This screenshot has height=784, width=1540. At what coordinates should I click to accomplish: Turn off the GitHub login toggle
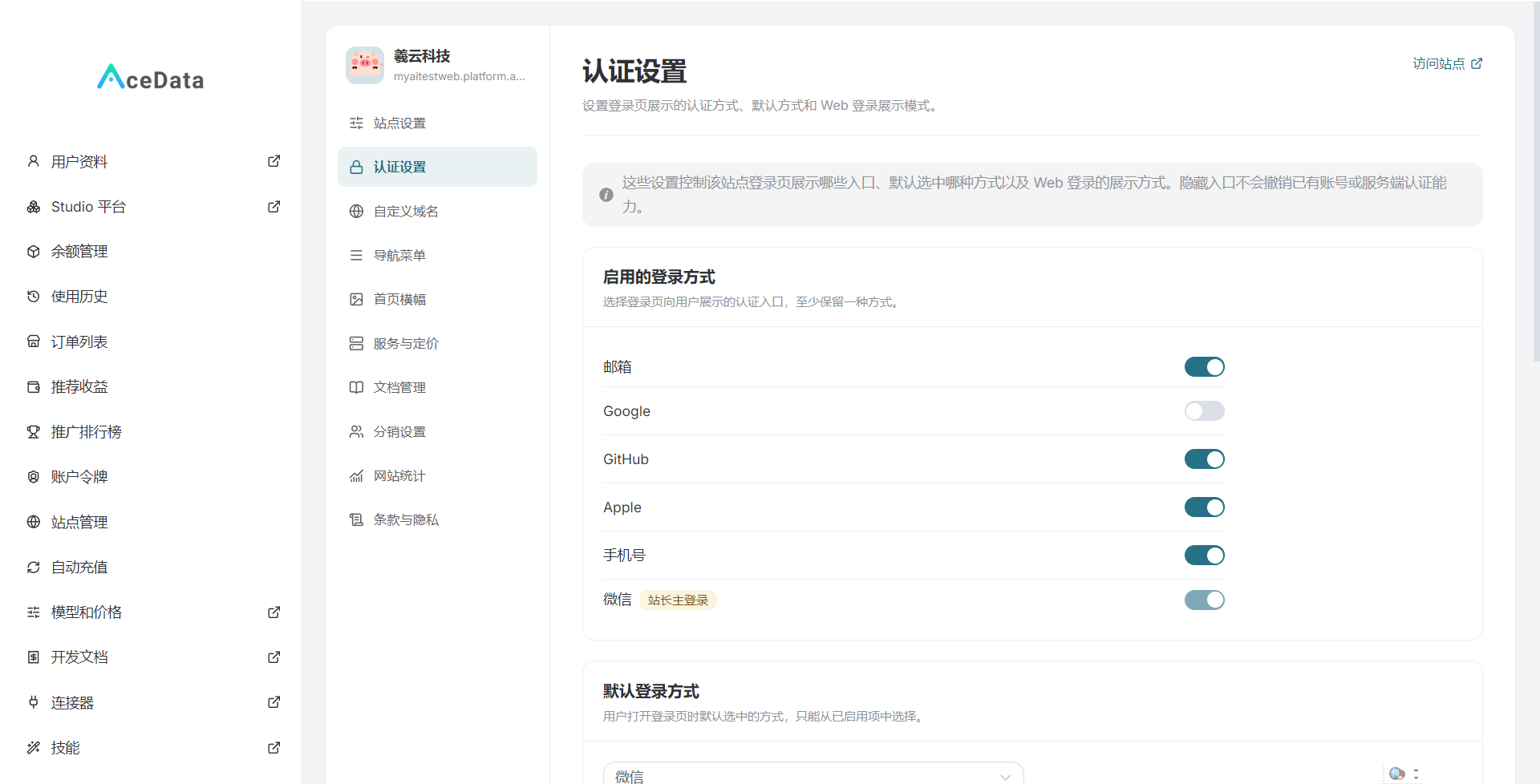pos(1204,459)
